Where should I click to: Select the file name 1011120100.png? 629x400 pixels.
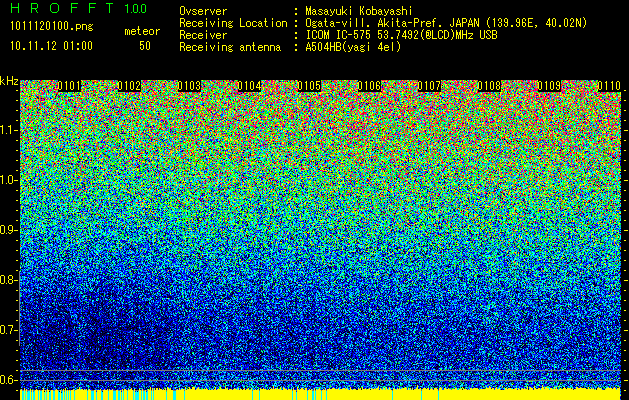(52, 27)
